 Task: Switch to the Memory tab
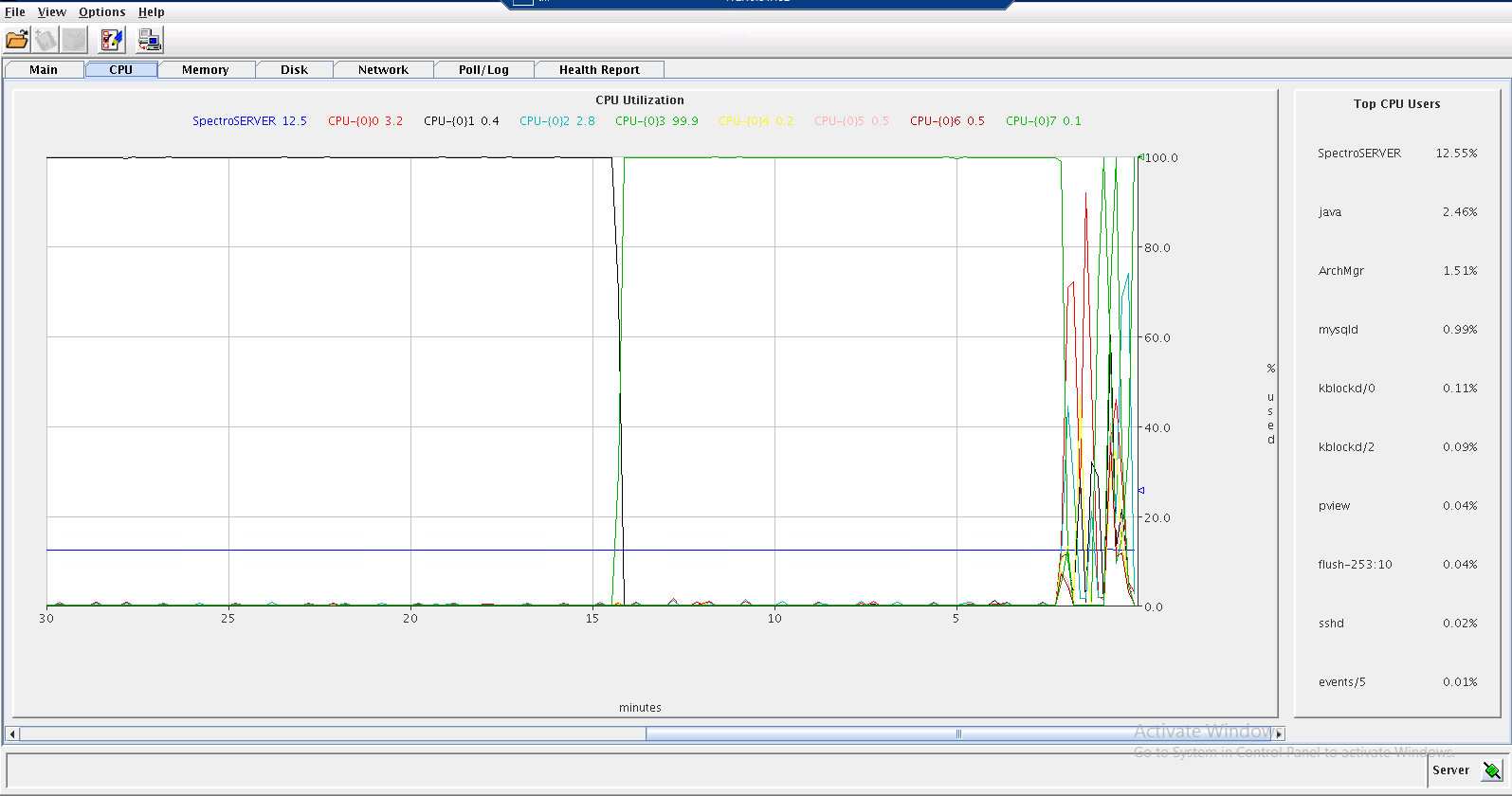click(206, 70)
